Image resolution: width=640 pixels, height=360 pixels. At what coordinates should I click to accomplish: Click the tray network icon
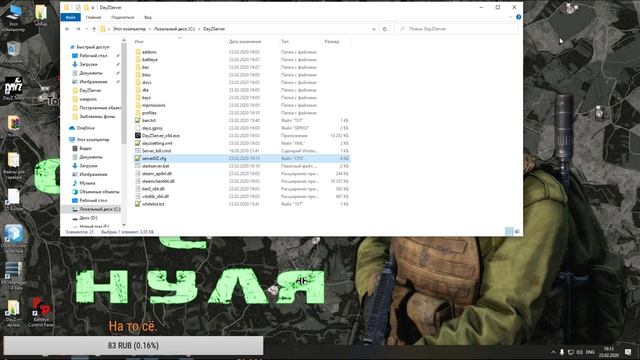571,352
